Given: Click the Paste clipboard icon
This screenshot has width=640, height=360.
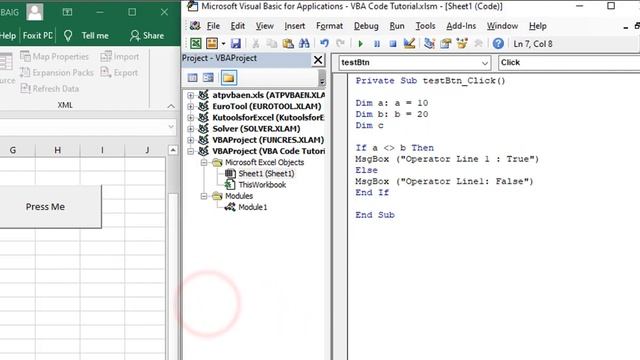Looking at the screenshot, I should [288, 43].
